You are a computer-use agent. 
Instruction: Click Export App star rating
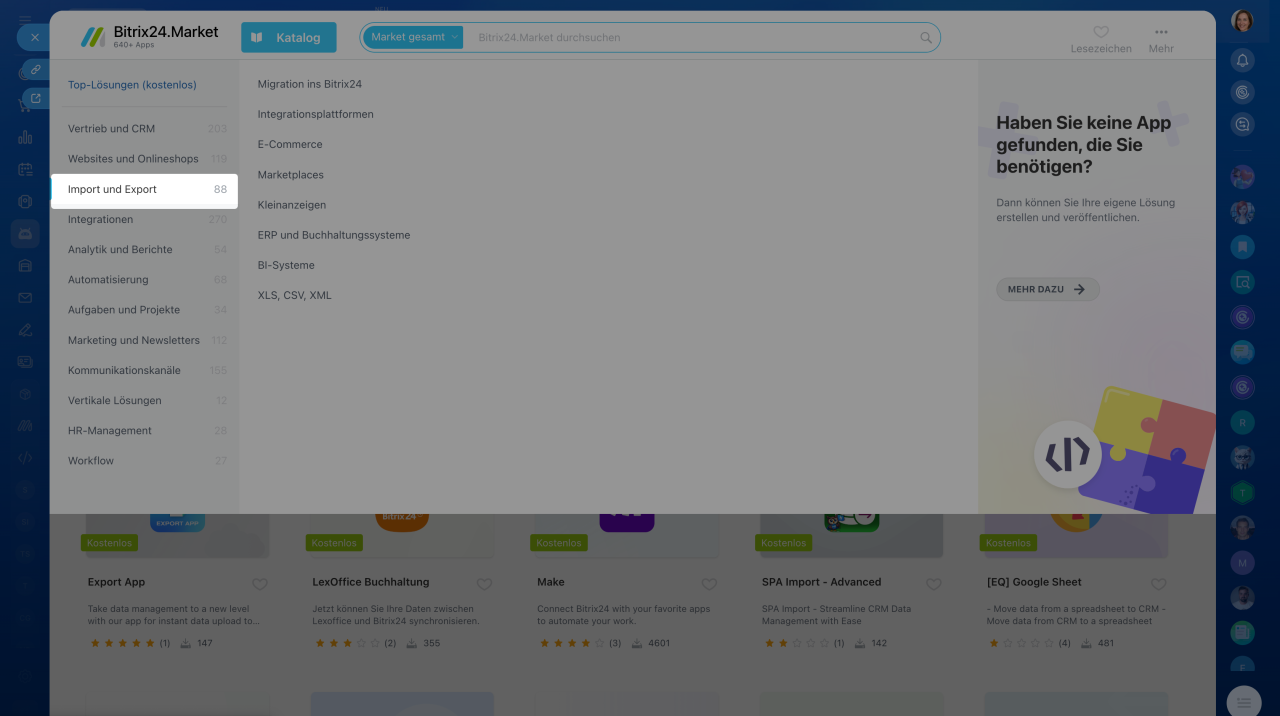tap(122, 643)
